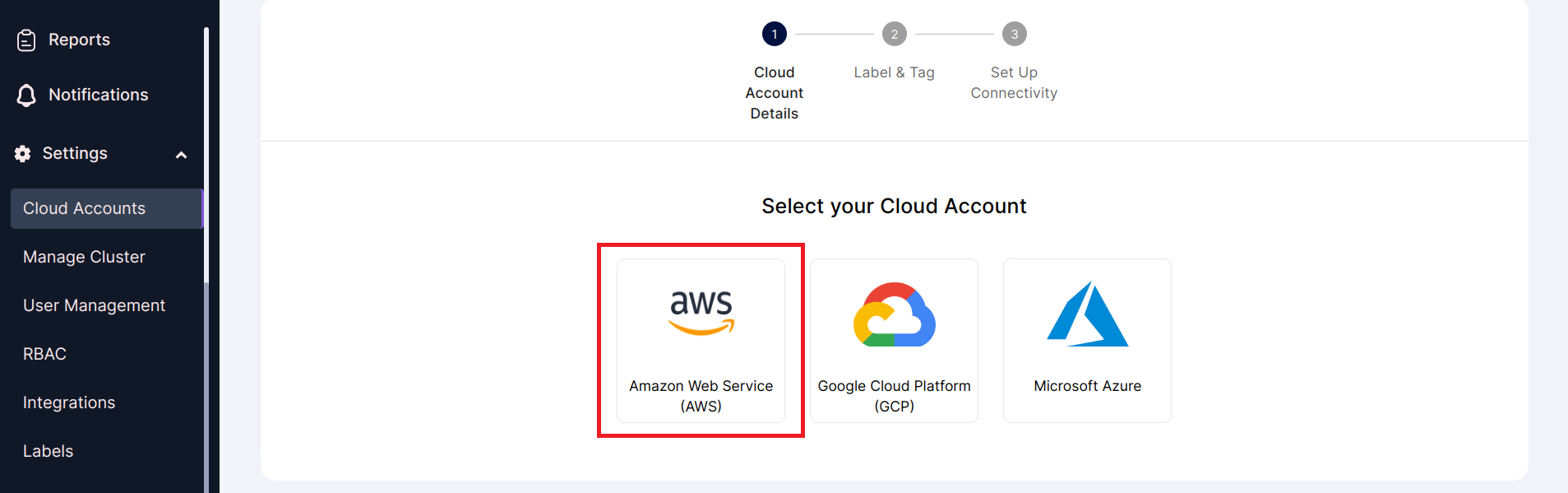1568x493 pixels.
Task: Click step 2 circle indicator
Action: point(895,34)
